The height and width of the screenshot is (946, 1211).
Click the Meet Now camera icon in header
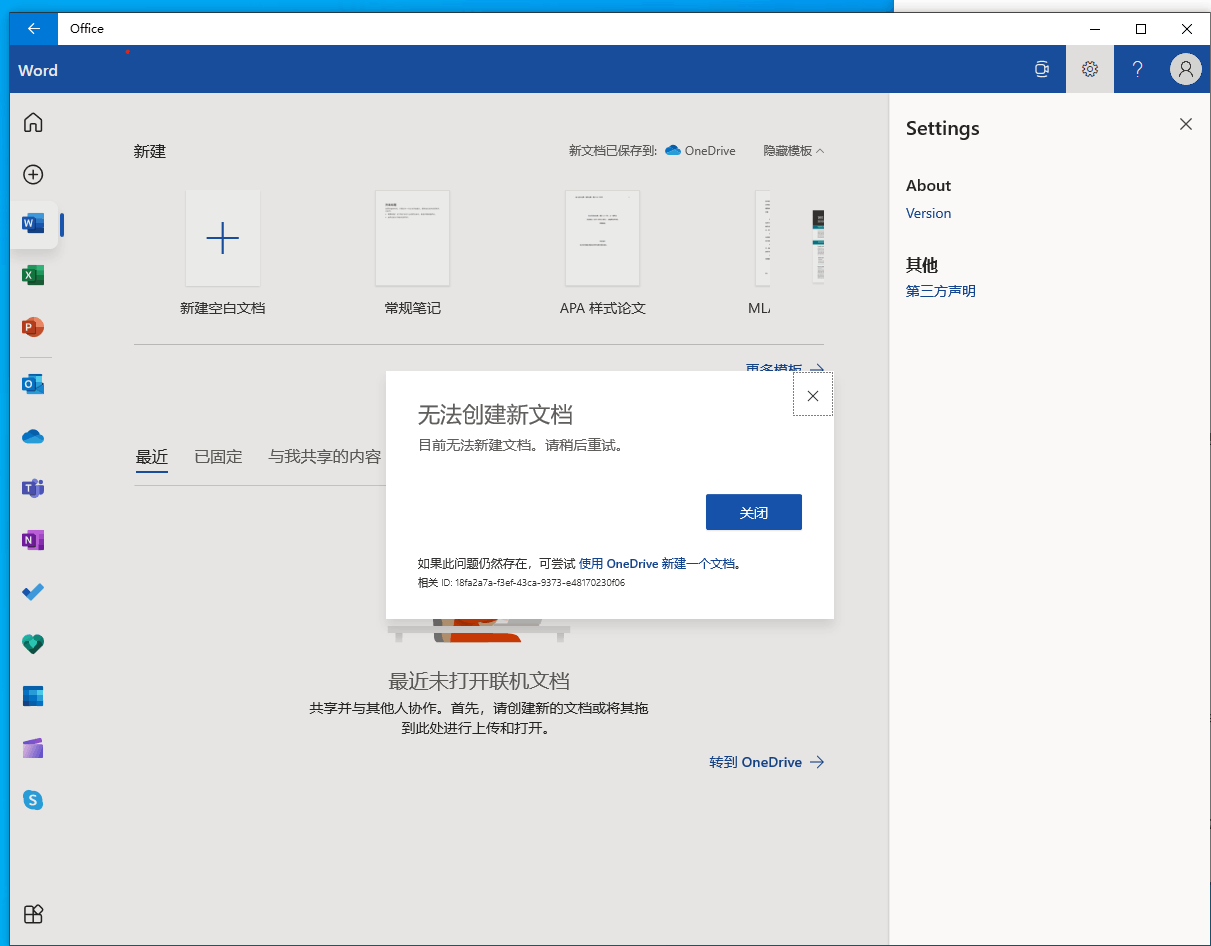point(1042,69)
